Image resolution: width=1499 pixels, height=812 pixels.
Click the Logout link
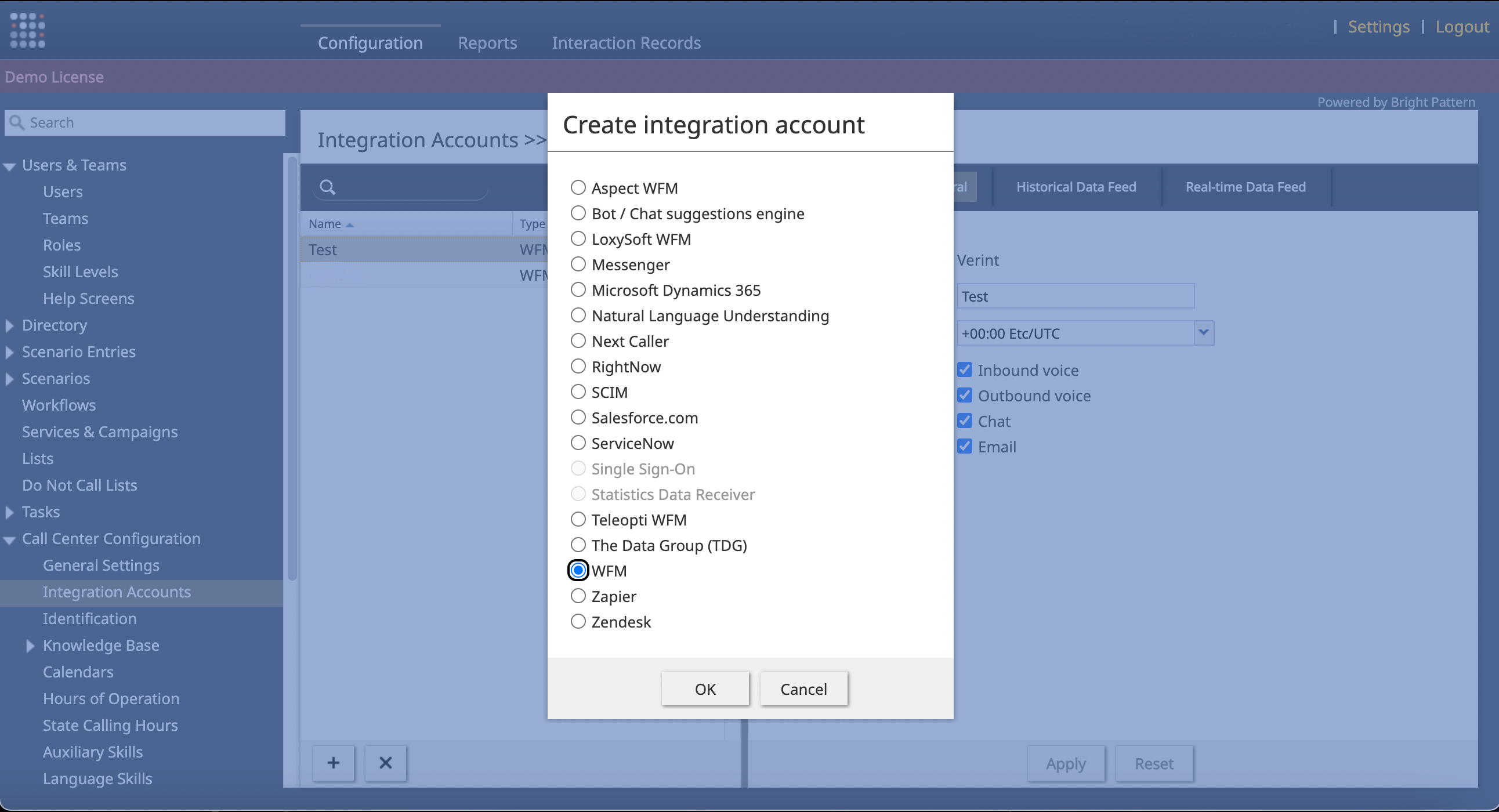pos(1462,27)
